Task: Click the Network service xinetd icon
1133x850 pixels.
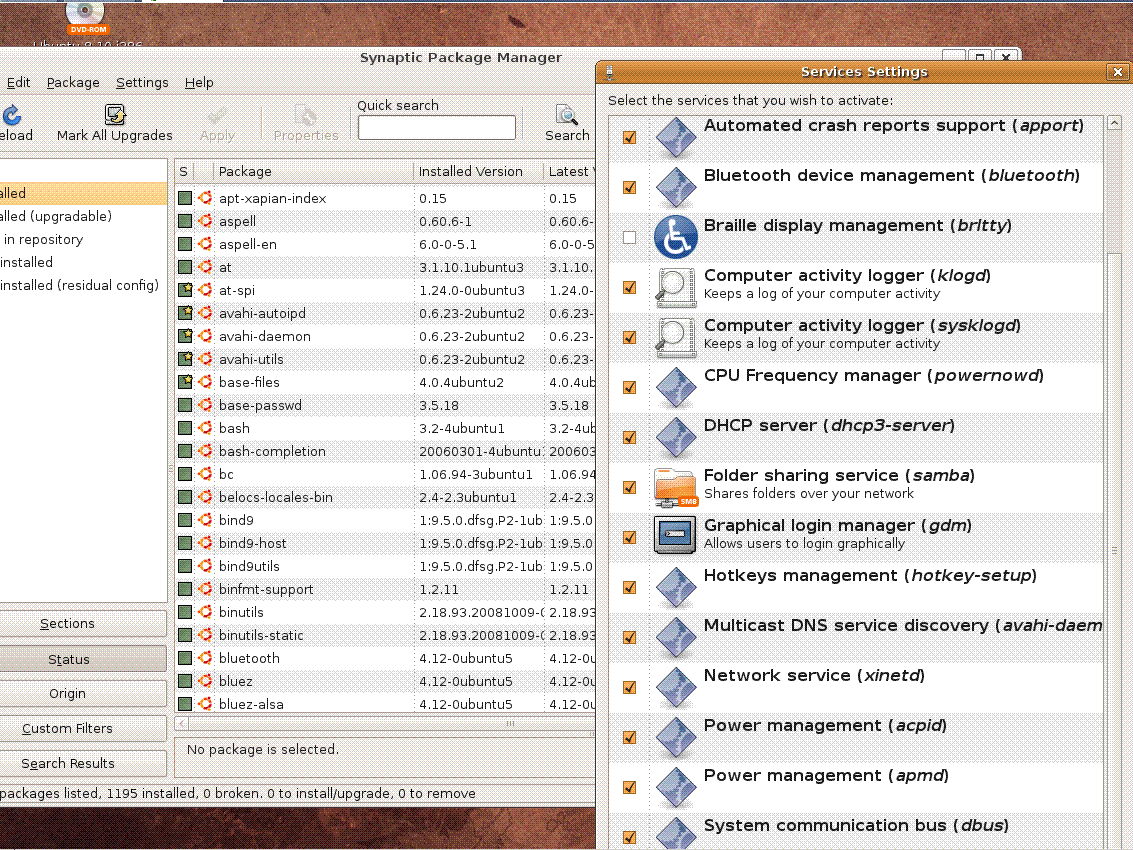Action: tap(676, 687)
